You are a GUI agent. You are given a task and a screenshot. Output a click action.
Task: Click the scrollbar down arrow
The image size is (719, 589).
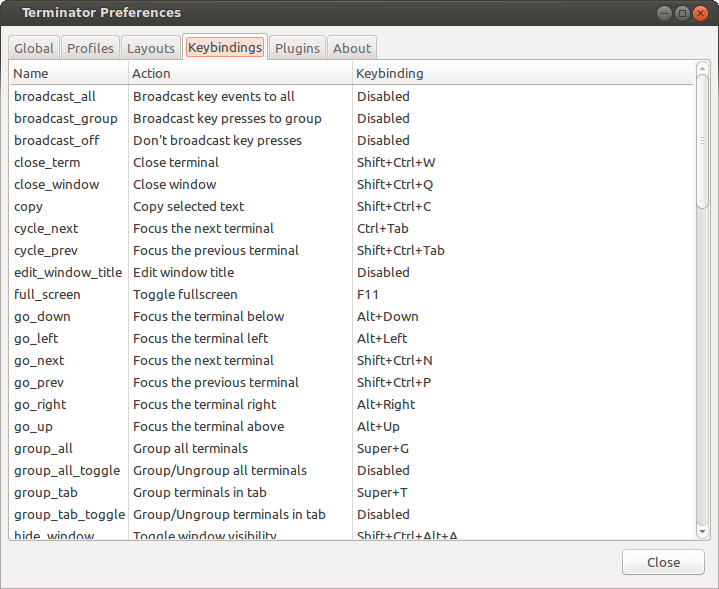[x=702, y=532]
